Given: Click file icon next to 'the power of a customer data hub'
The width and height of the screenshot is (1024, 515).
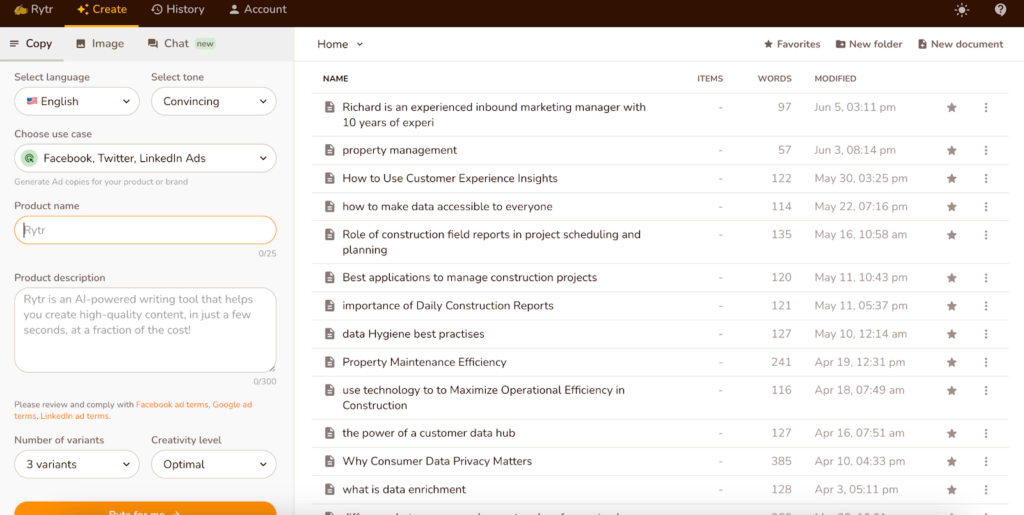Looking at the screenshot, I should [329, 433].
